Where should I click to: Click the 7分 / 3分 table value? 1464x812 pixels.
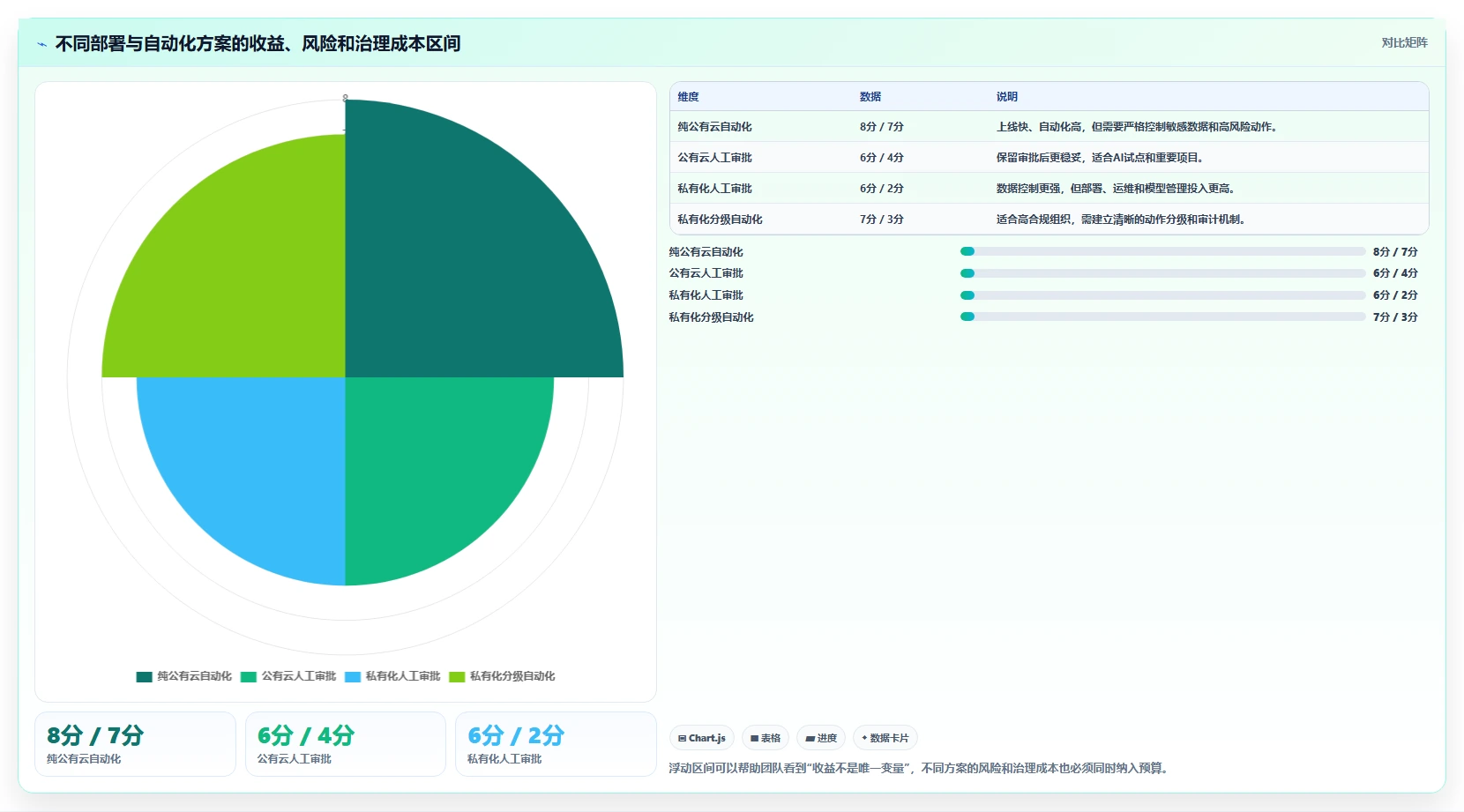(x=882, y=220)
